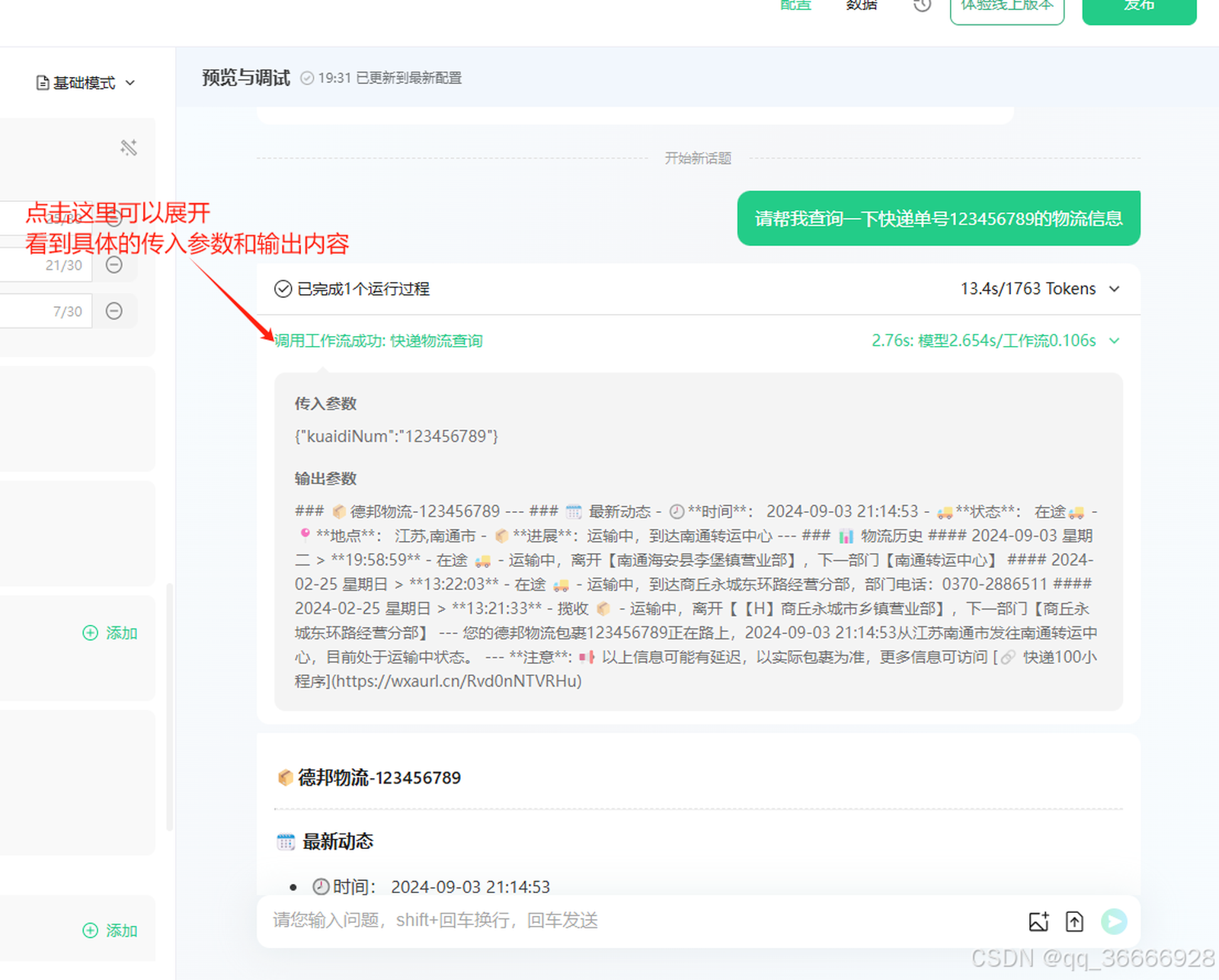Click the 发布 publish button
The image size is (1219, 980).
click(1139, 8)
